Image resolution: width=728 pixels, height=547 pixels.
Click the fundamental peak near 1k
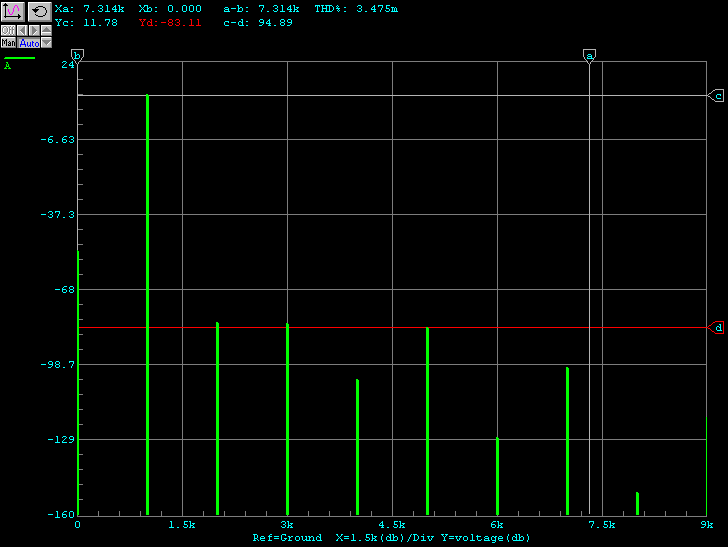147,300
